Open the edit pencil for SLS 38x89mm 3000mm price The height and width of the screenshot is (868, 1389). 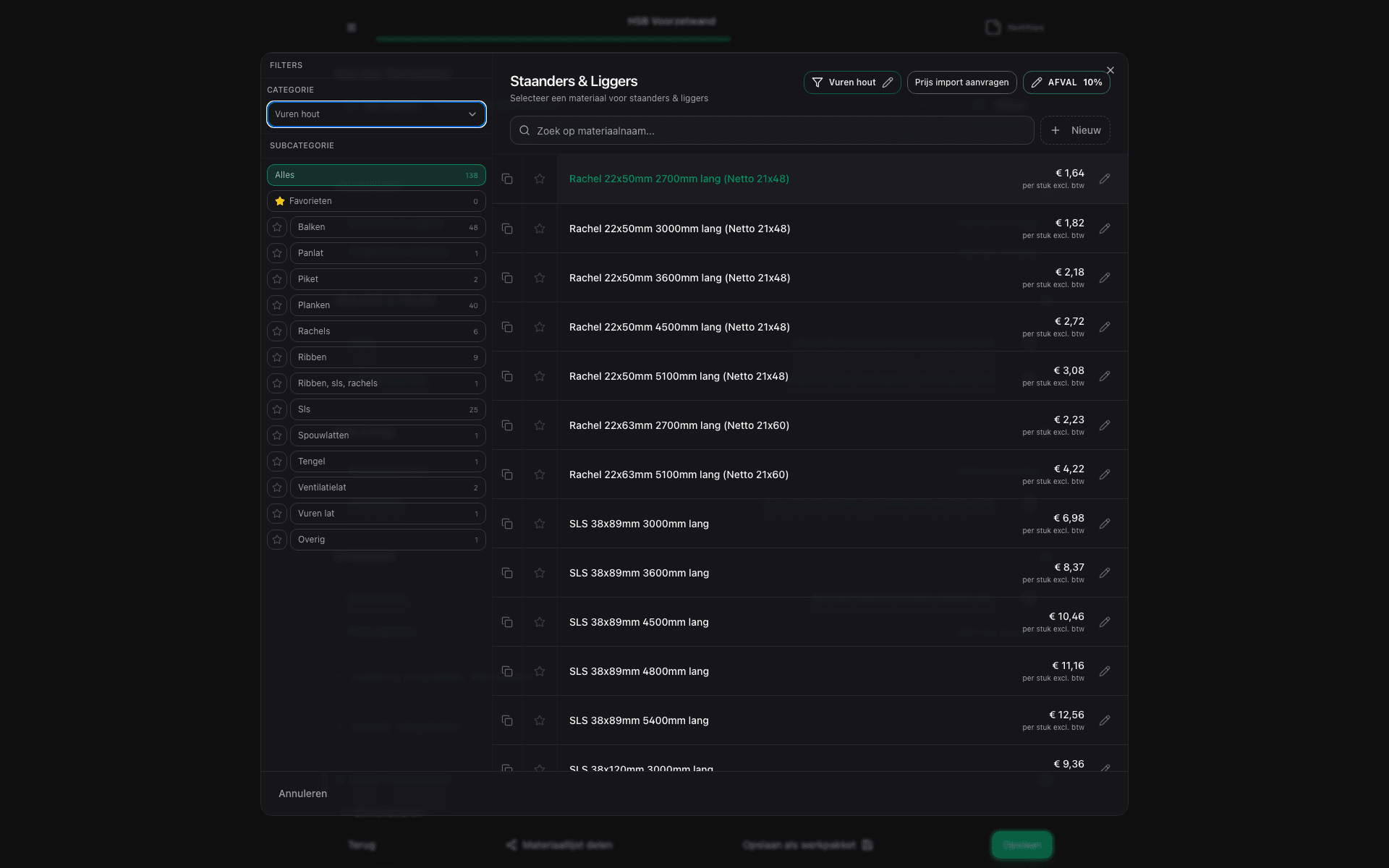tap(1105, 524)
